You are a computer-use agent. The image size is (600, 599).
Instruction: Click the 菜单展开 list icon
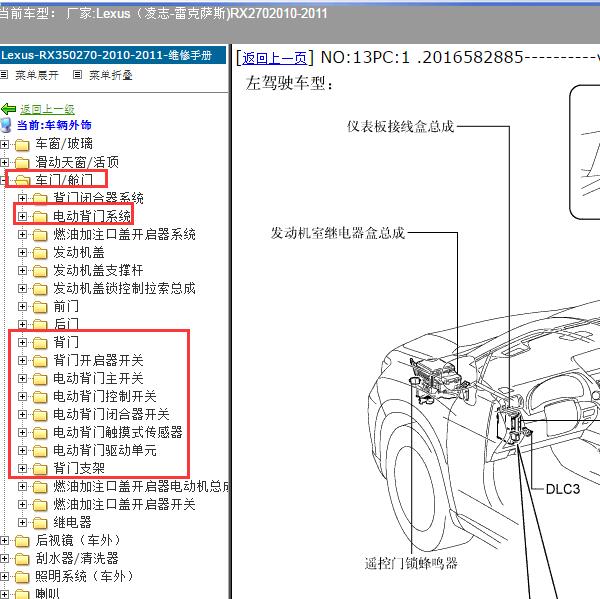(x=4, y=75)
